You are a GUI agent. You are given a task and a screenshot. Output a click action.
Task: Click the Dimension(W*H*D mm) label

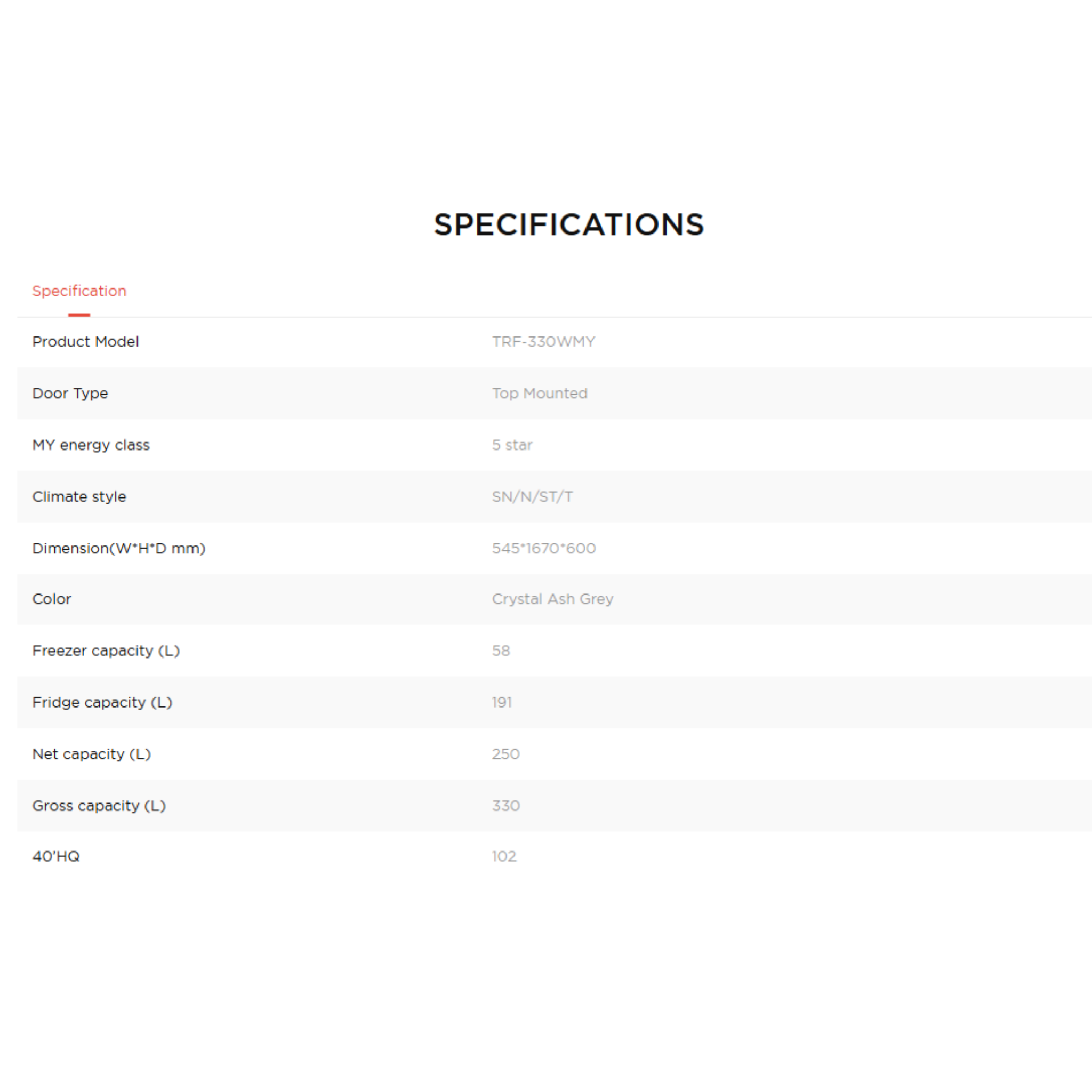(x=119, y=548)
